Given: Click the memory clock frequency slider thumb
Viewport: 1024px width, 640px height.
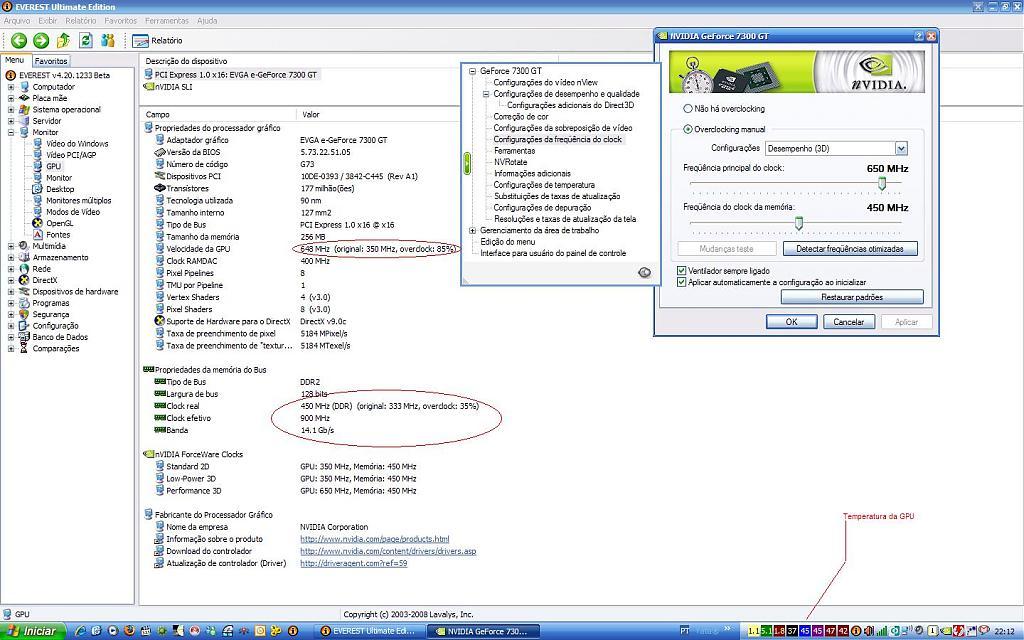Looking at the screenshot, I should tap(798, 223).
